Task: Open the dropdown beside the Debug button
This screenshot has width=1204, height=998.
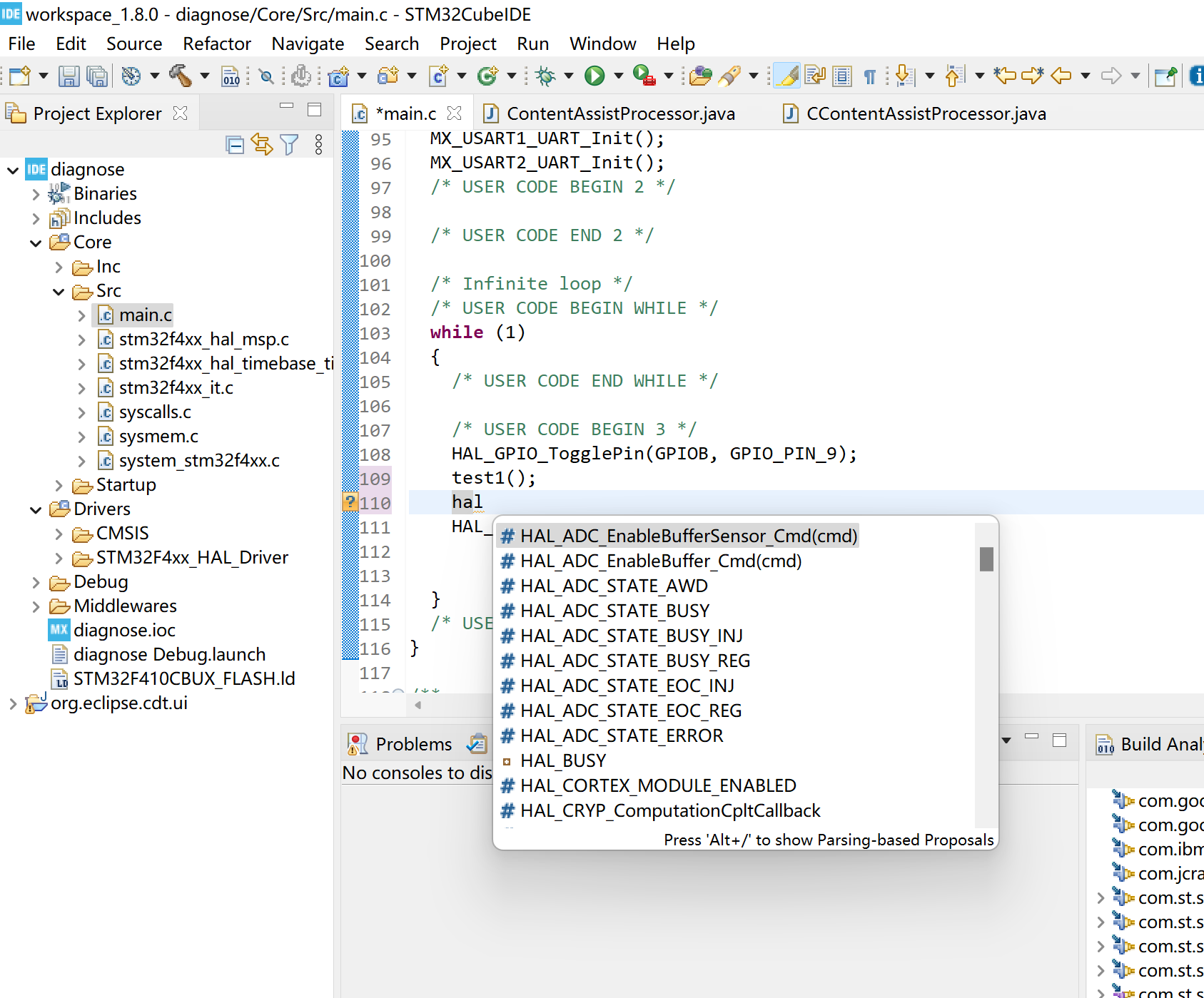Action: click(568, 75)
